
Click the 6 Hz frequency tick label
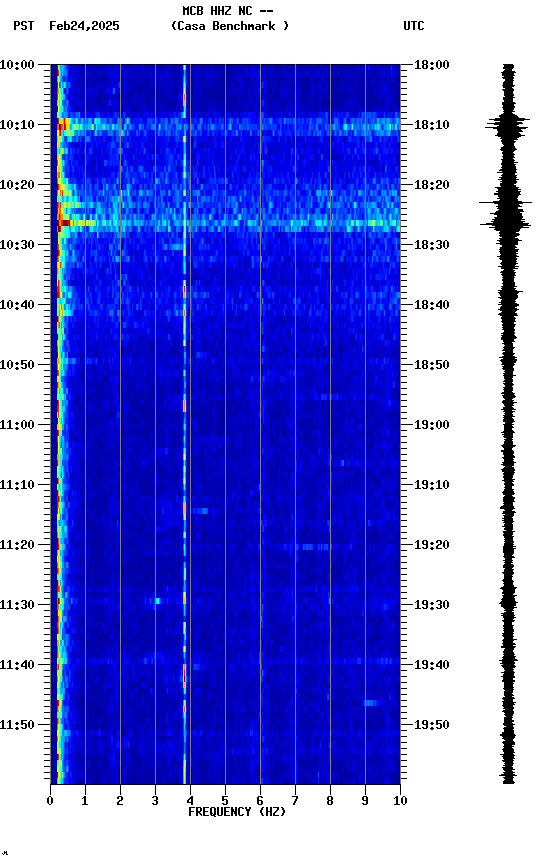[260, 801]
